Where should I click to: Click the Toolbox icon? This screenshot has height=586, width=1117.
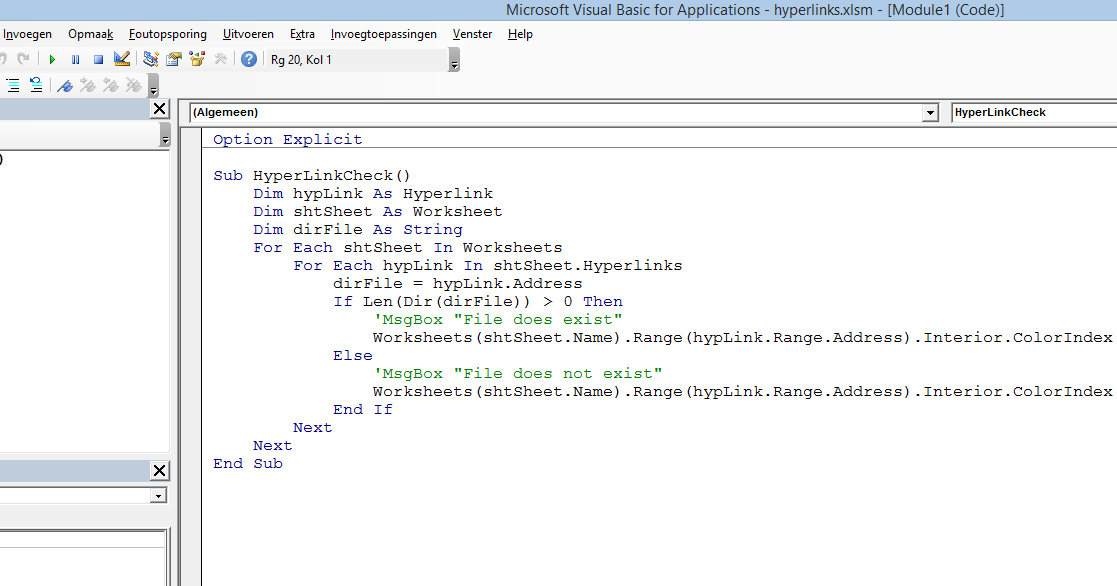(x=221, y=59)
